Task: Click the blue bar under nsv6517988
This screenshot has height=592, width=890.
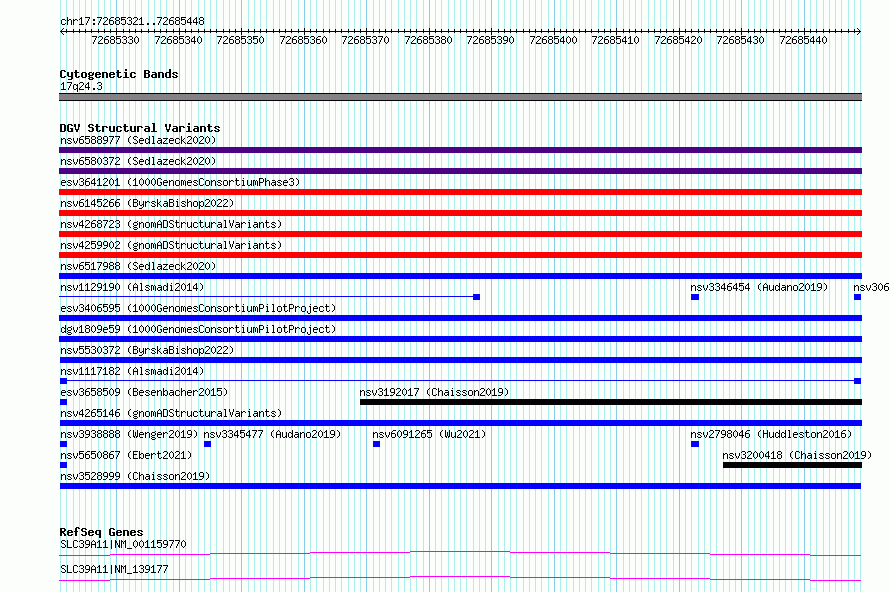Action: (460, 276)
